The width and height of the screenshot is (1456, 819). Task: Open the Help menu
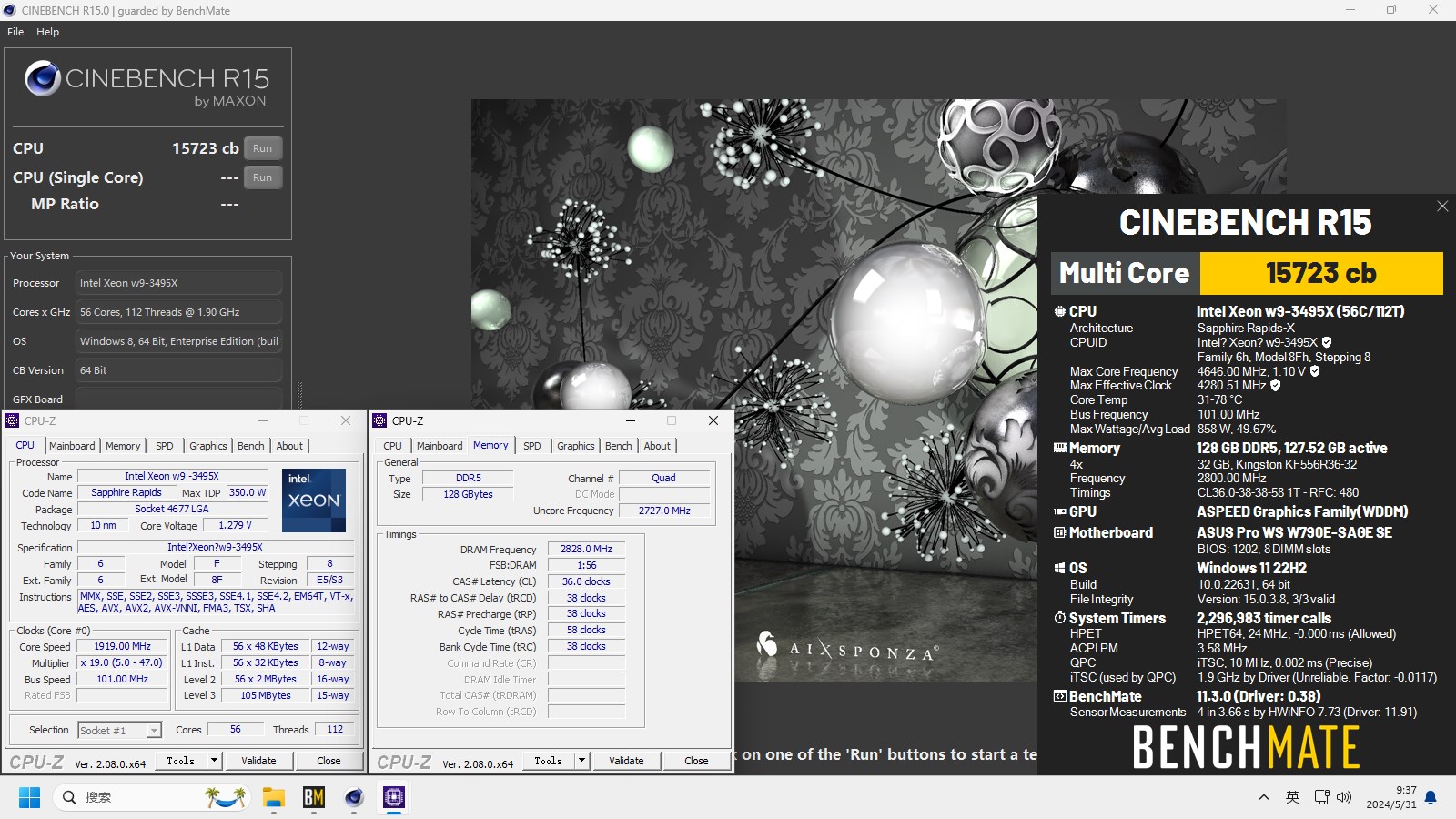coord(48,32)
